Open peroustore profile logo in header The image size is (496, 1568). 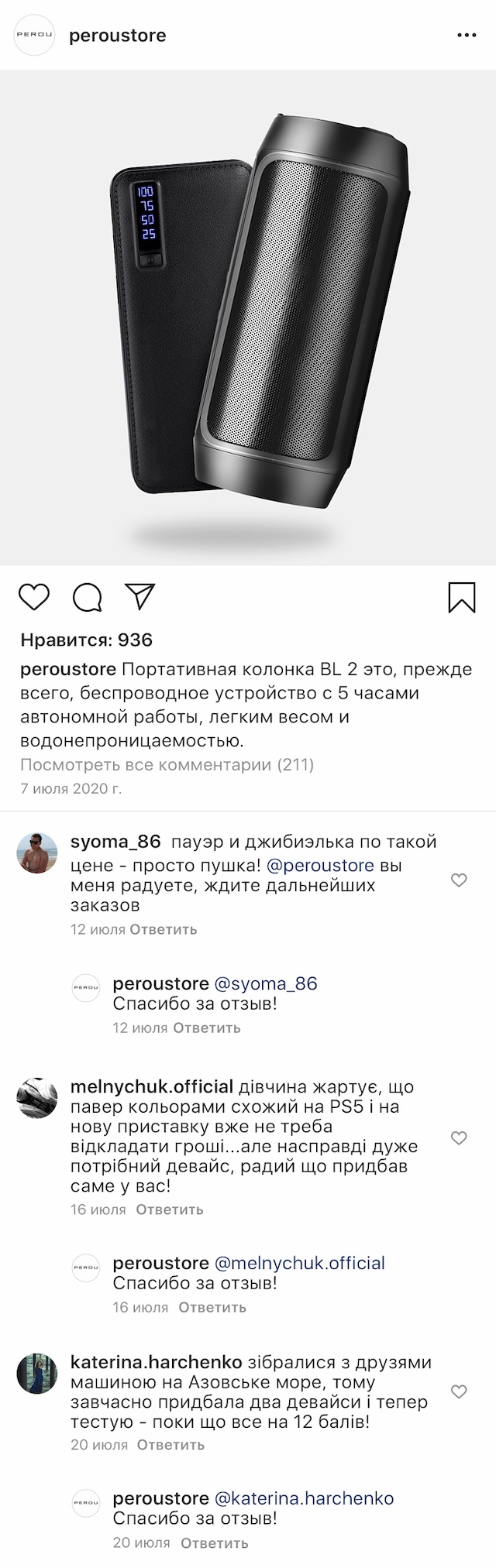[36, 36]
